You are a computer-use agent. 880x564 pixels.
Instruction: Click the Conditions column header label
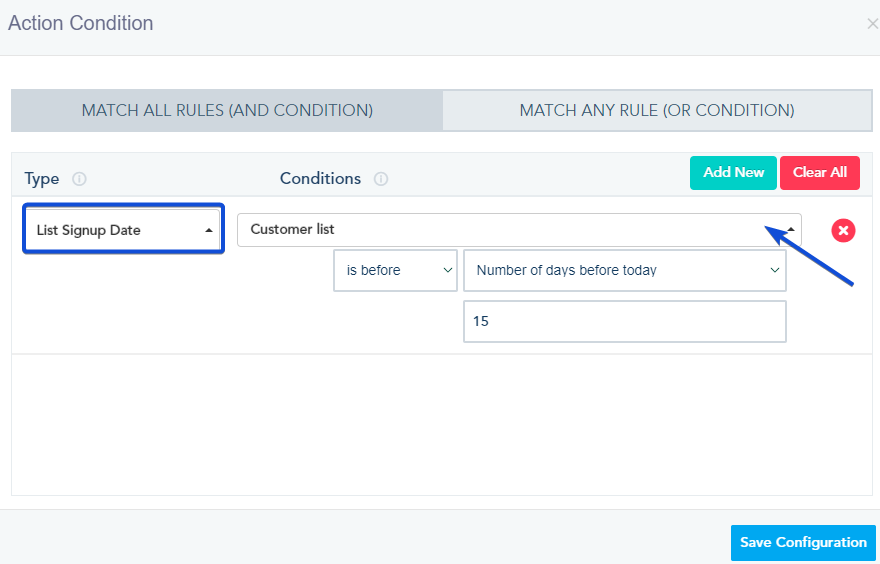320,179
